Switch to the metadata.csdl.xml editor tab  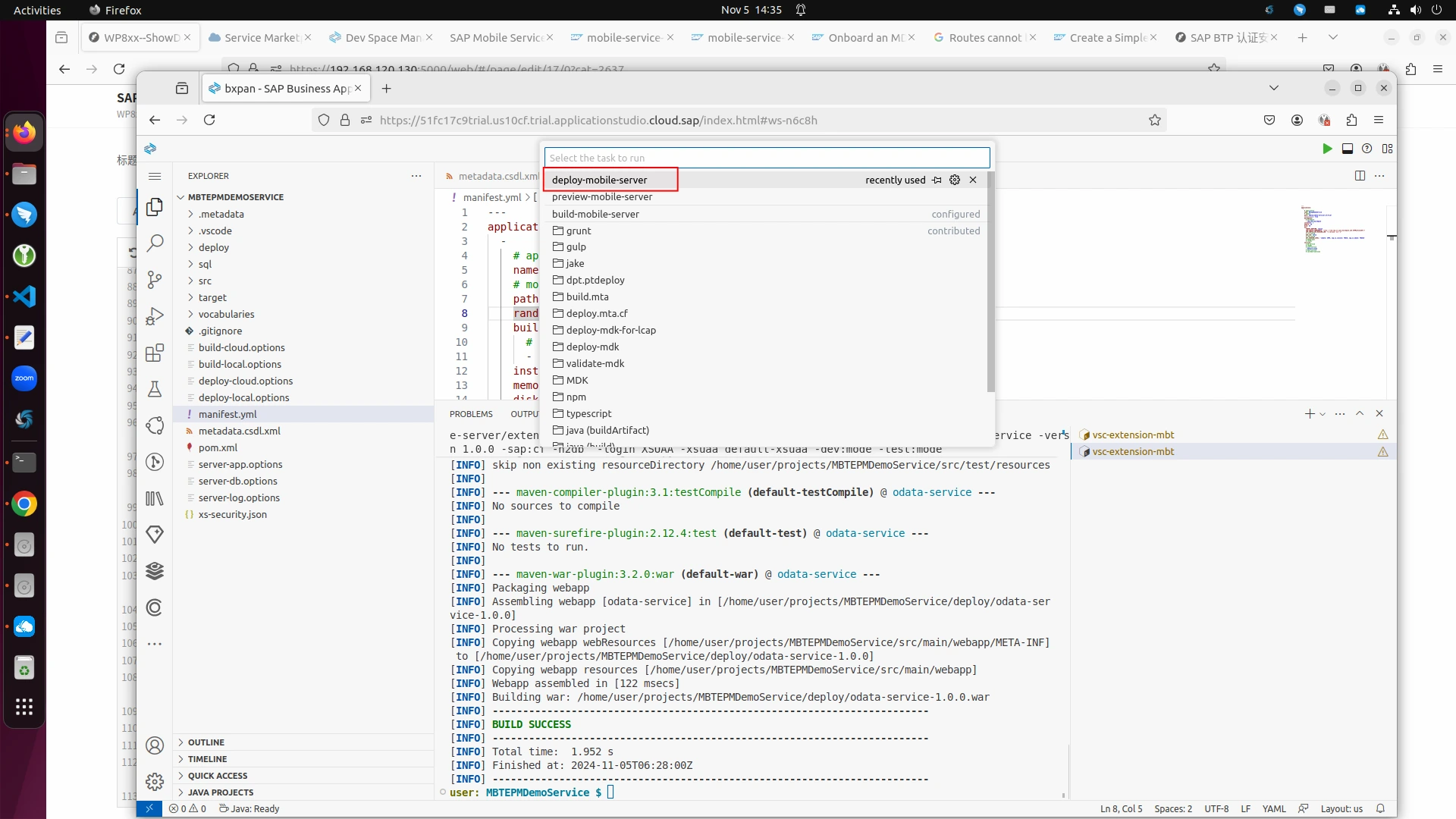(491, 176)
